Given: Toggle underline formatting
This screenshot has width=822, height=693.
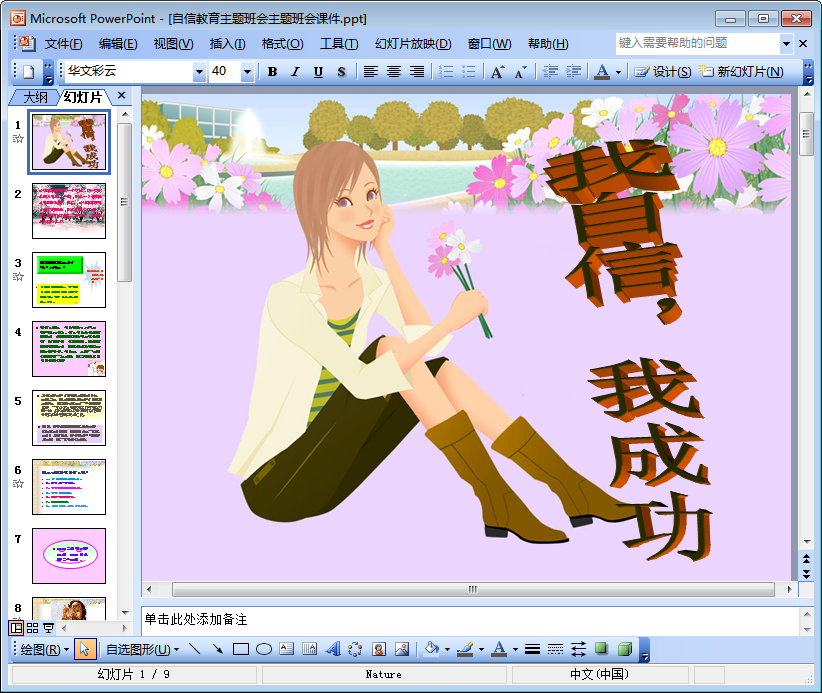Looking at the screenshot, I should [x=318, y=72].
